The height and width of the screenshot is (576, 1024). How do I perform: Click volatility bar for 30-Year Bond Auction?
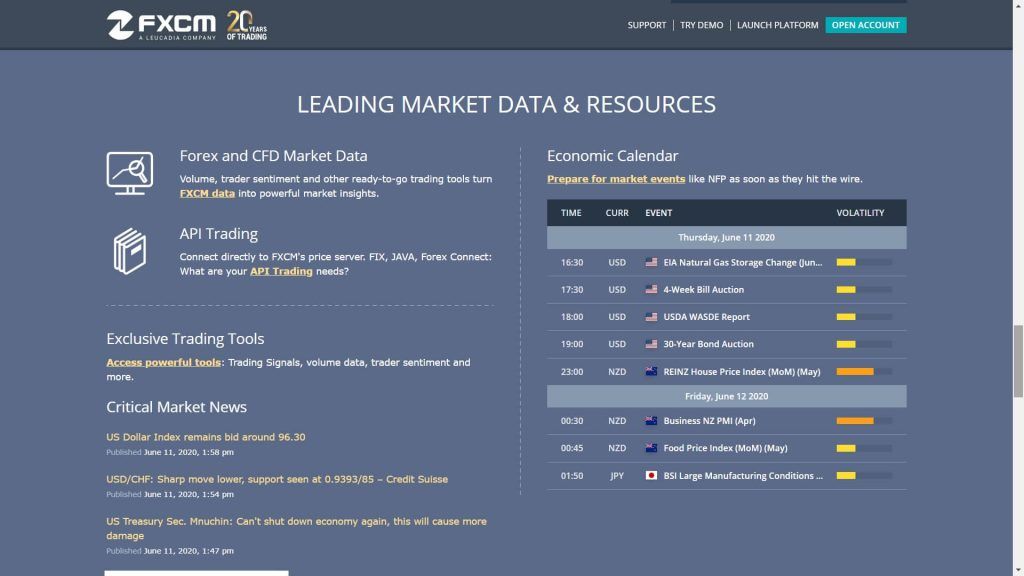click(864, 344)
